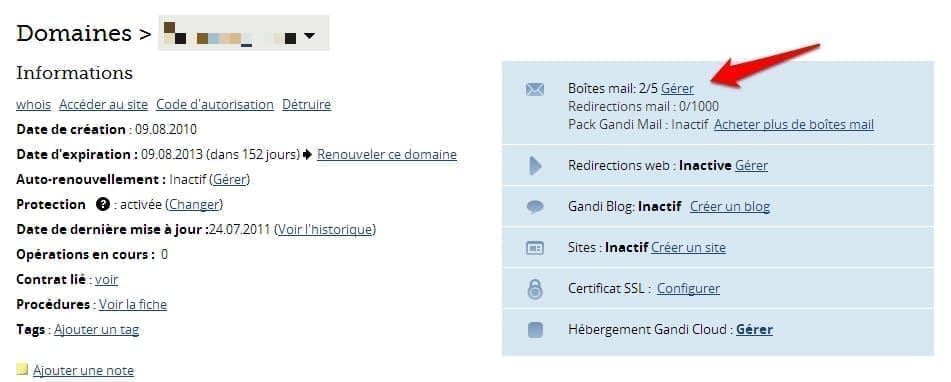This screenshot has height=382, width=951.
Task: Click Créer un blog link
Action: (x=730, y=207)
